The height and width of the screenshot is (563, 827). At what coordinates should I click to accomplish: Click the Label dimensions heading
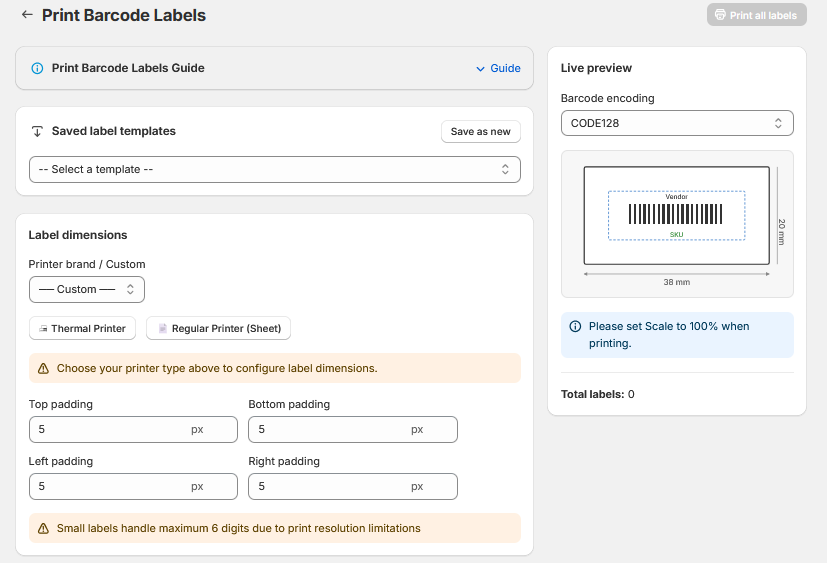tap(78, 235)
